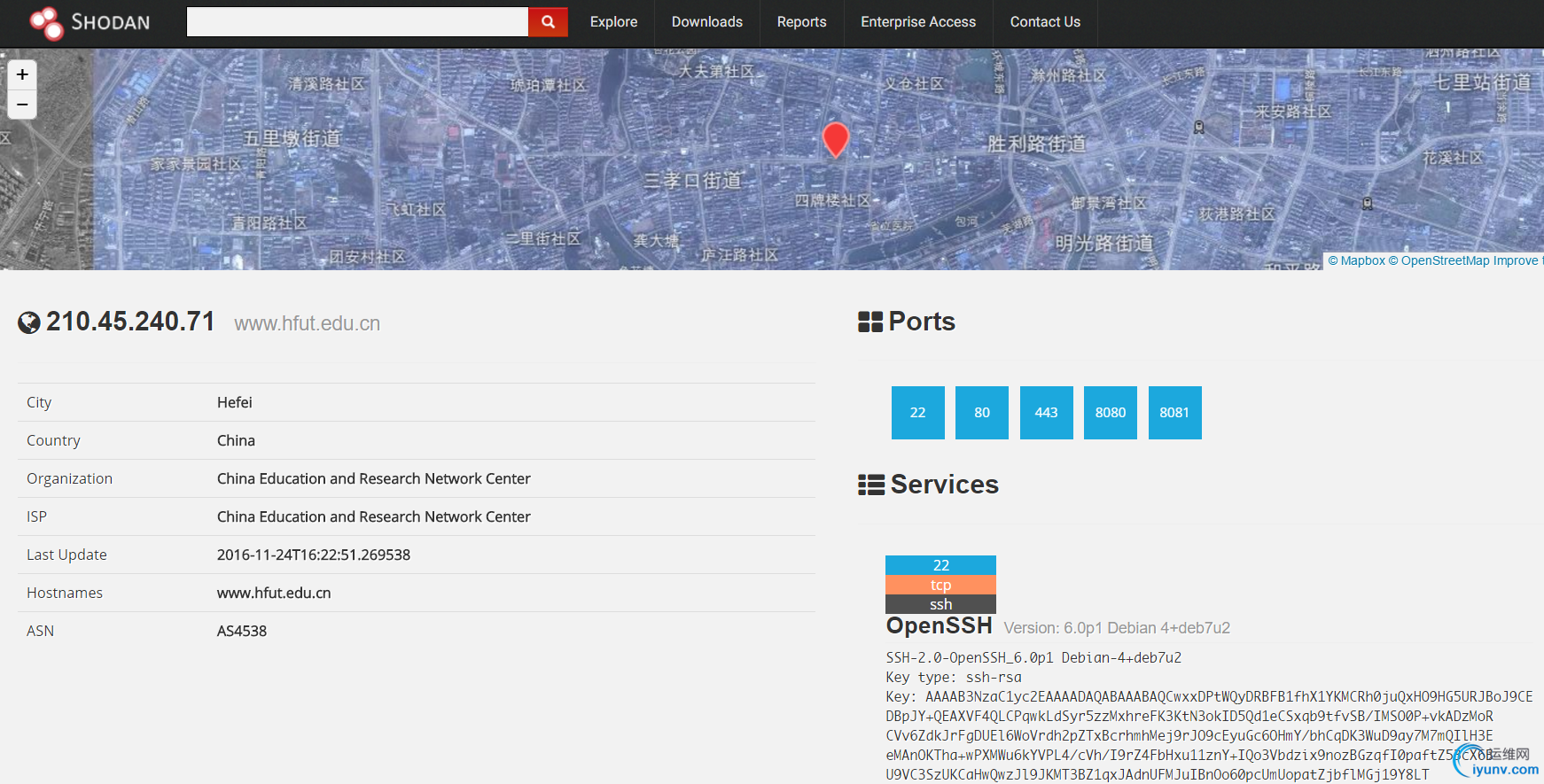Click the Ports section heading
Viewport: 1544px width, 784px height.
(922, 322)
